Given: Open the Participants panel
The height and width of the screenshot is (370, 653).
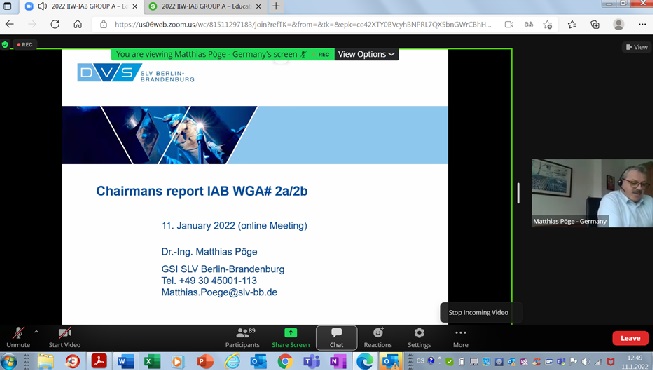Looking at the screenshot, I should click(x=242, y=338).
